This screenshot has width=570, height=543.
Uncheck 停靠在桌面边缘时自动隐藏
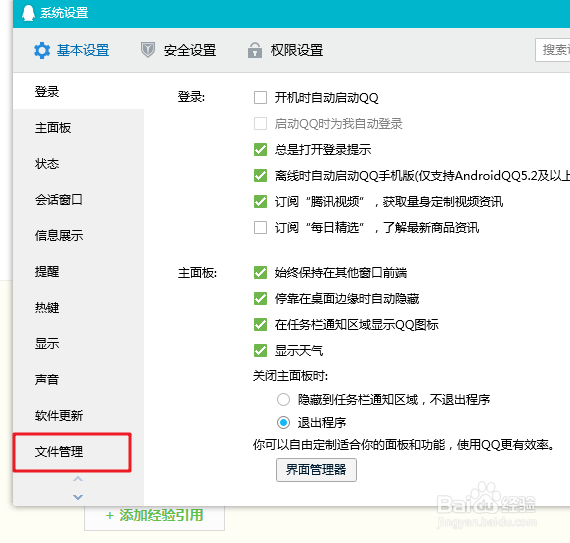260,298
